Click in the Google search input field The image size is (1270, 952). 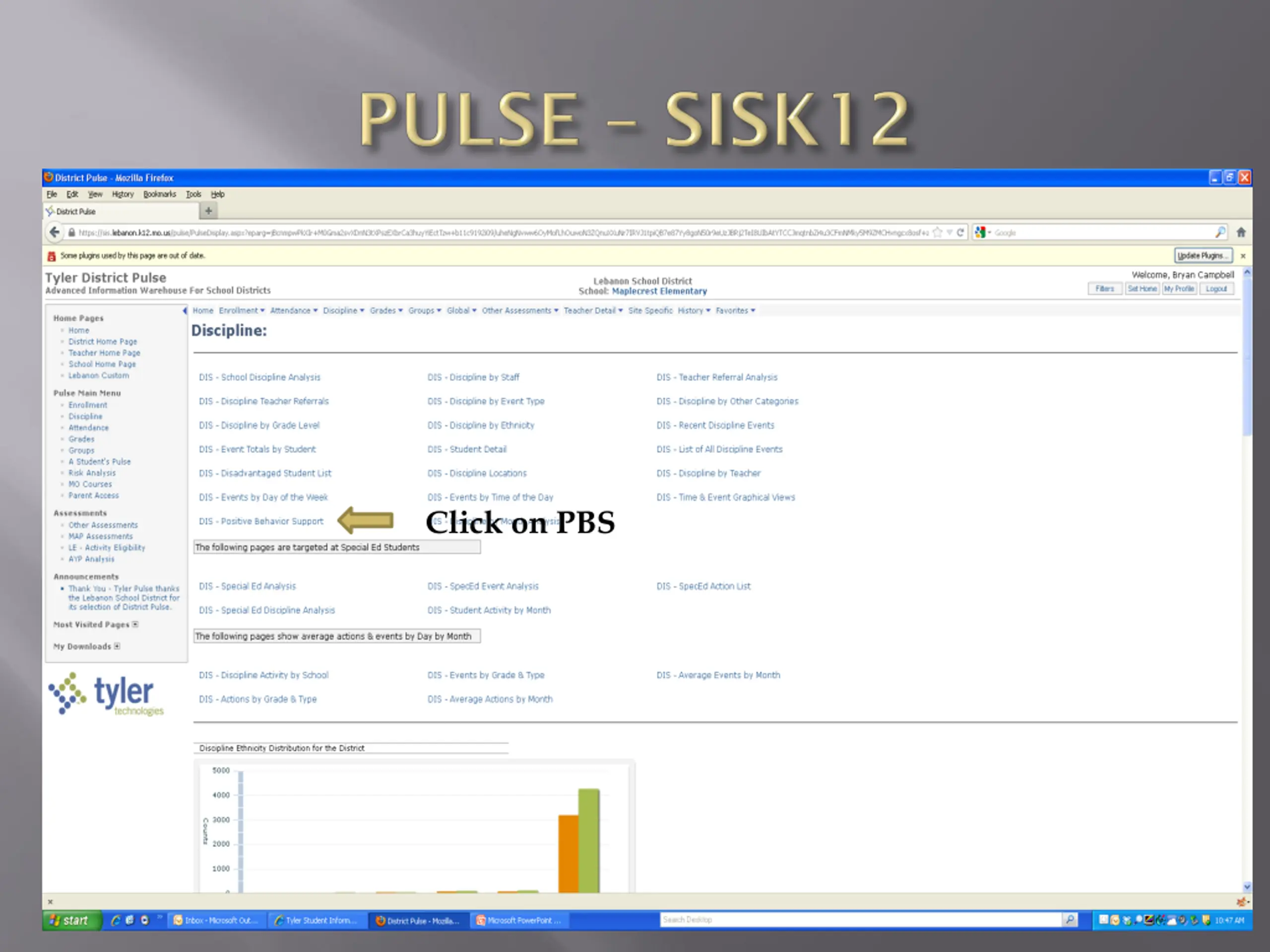[x=1102, y=233]
